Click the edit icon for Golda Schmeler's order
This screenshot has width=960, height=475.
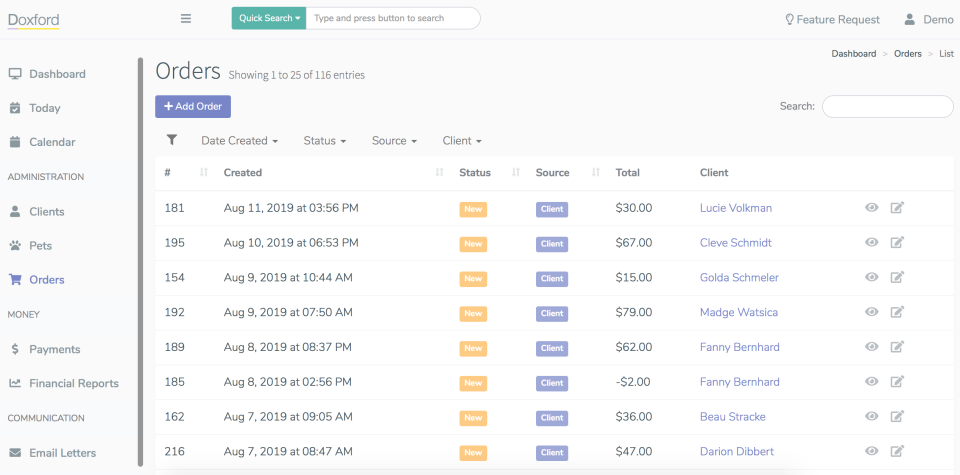(x=897, y=278)
